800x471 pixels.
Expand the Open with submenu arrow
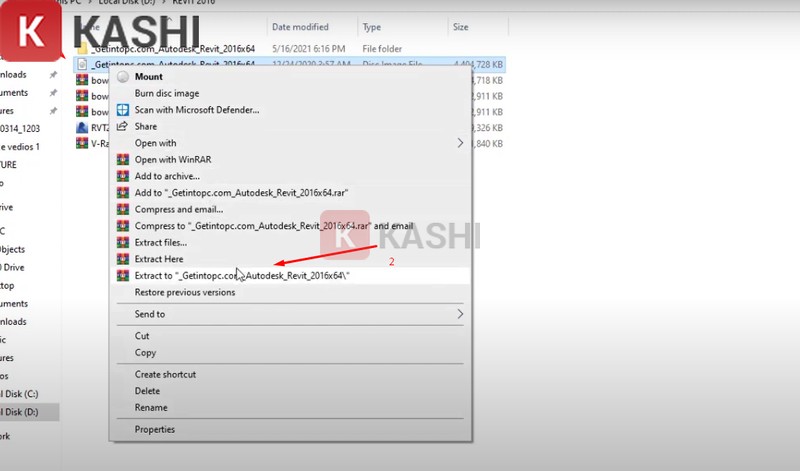pyautogui.click(x=460, y=143)
